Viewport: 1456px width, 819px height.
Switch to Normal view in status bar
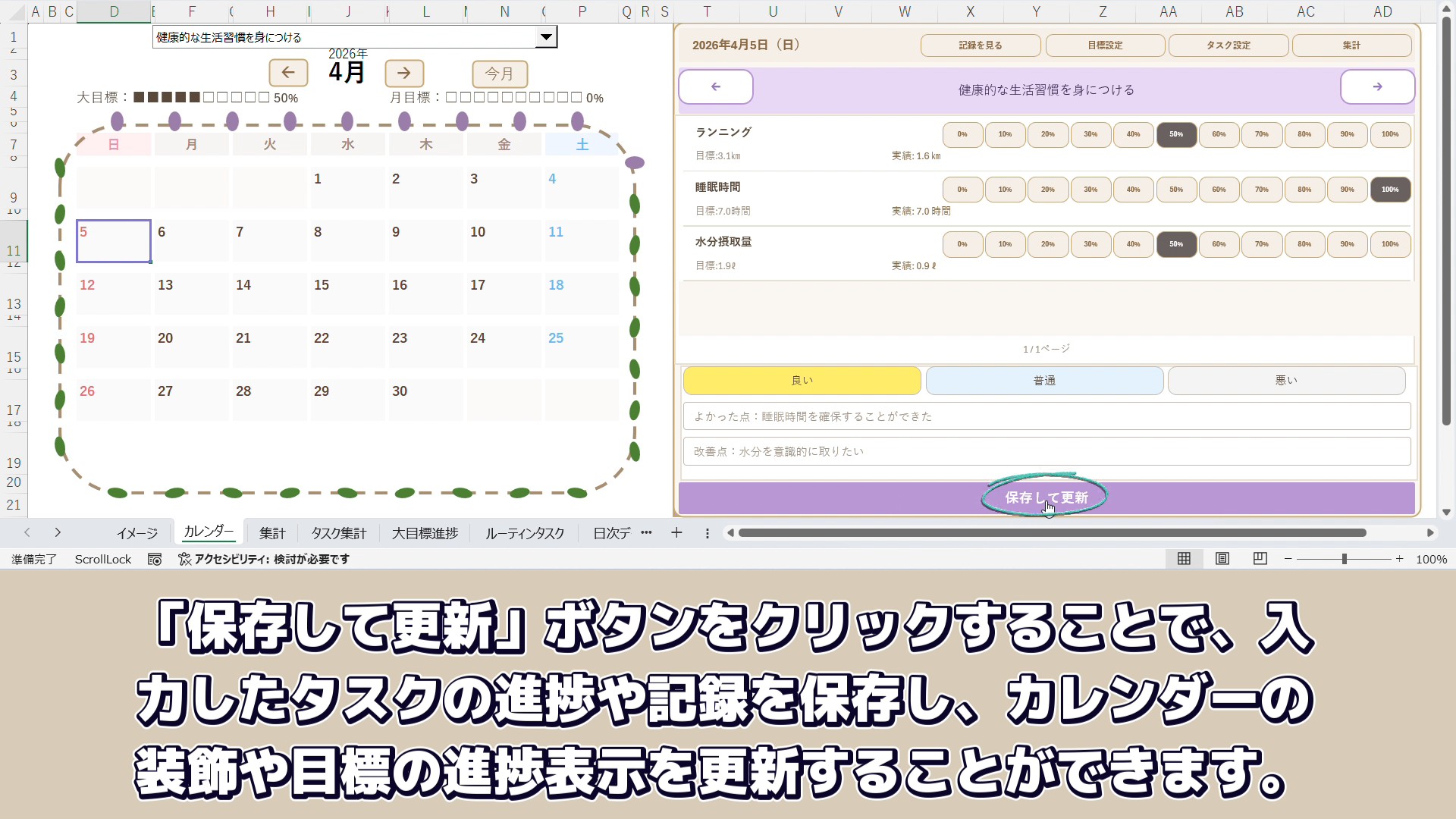pyautogui.click(x=1184, y=559)
